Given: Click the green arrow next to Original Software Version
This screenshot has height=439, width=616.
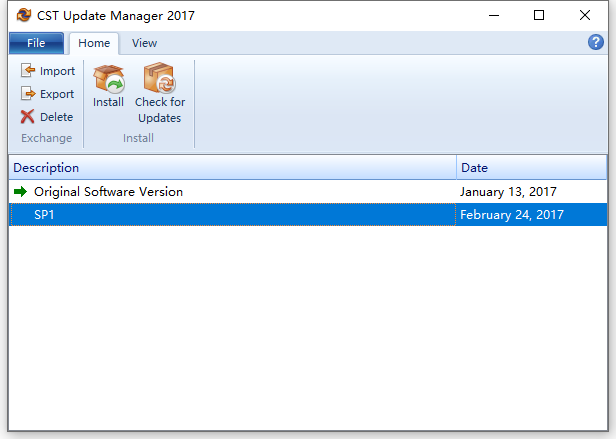Looking at the screenshot, I should [20, 192].
